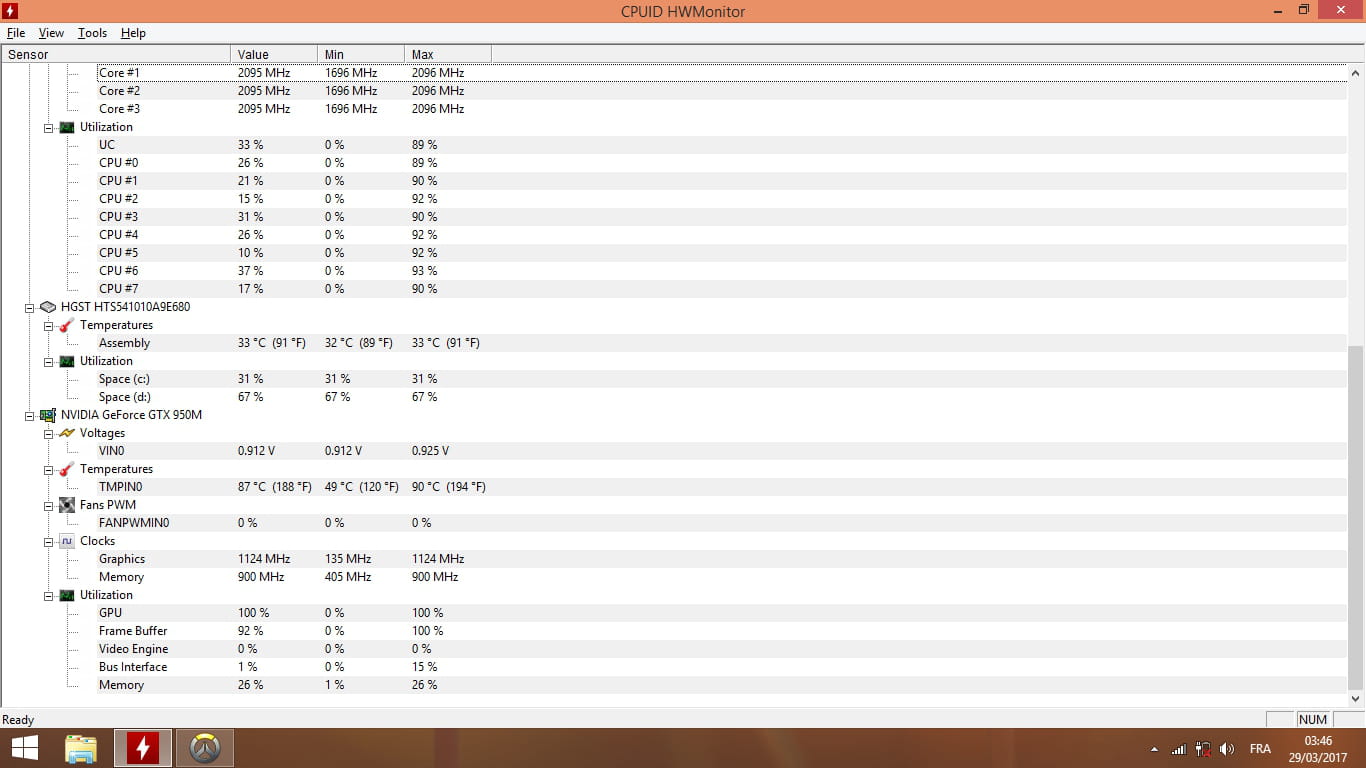Screen dimensions: 1366x768
Task: Click the graphics card icon beside NVIDIA
Action: click(47, 415)
